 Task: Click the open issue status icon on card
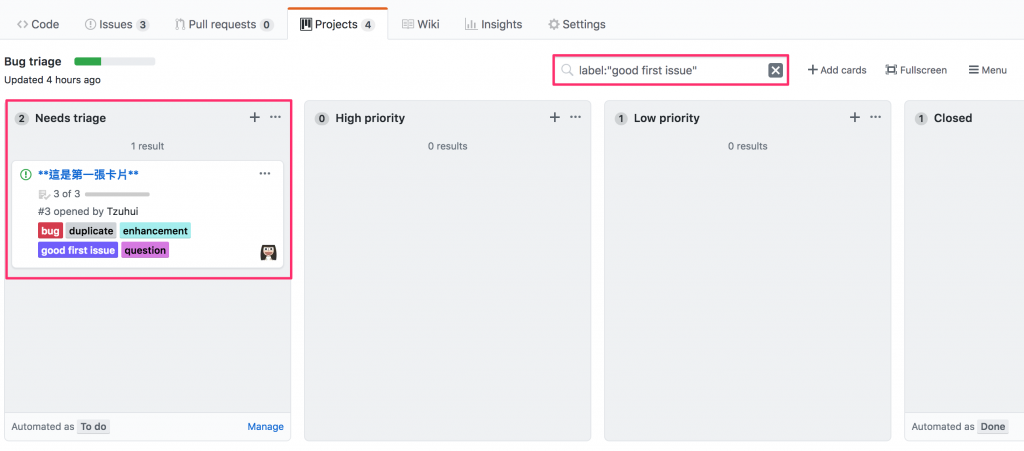pos(26,174)
